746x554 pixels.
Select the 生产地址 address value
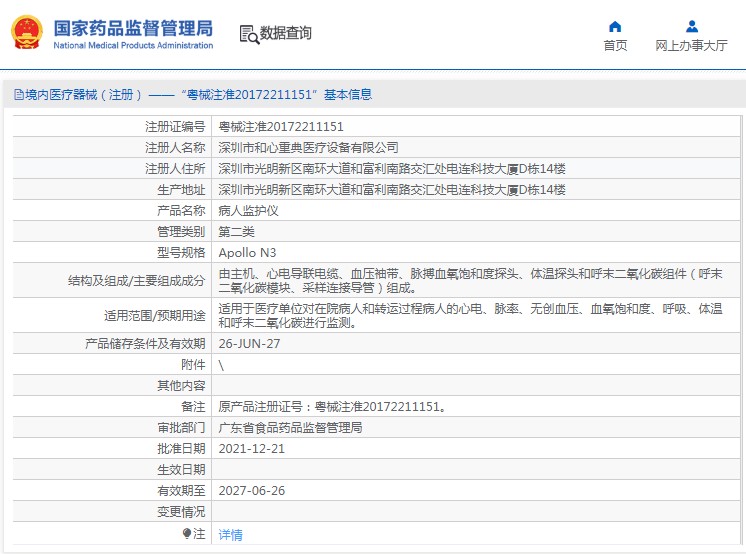[392, 189]
